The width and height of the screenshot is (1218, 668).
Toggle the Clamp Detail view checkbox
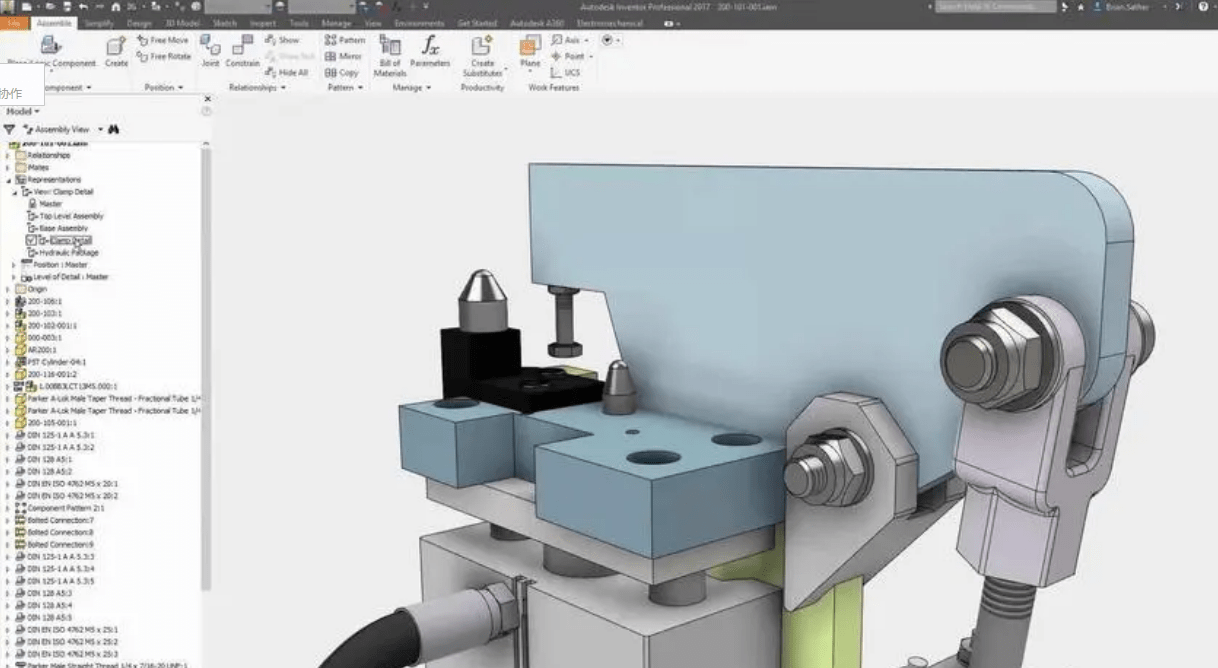click(x=31, y=240)
